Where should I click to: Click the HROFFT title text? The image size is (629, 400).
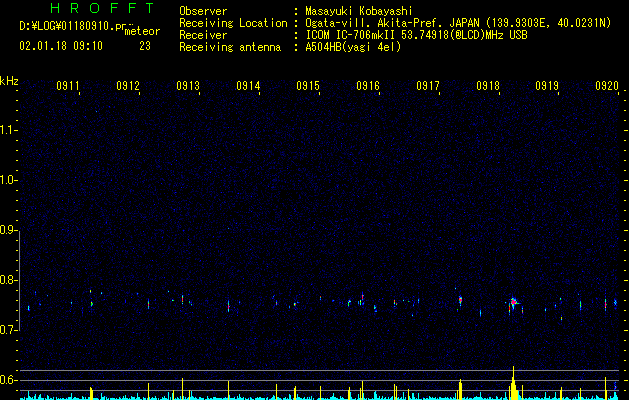(102, 8)
